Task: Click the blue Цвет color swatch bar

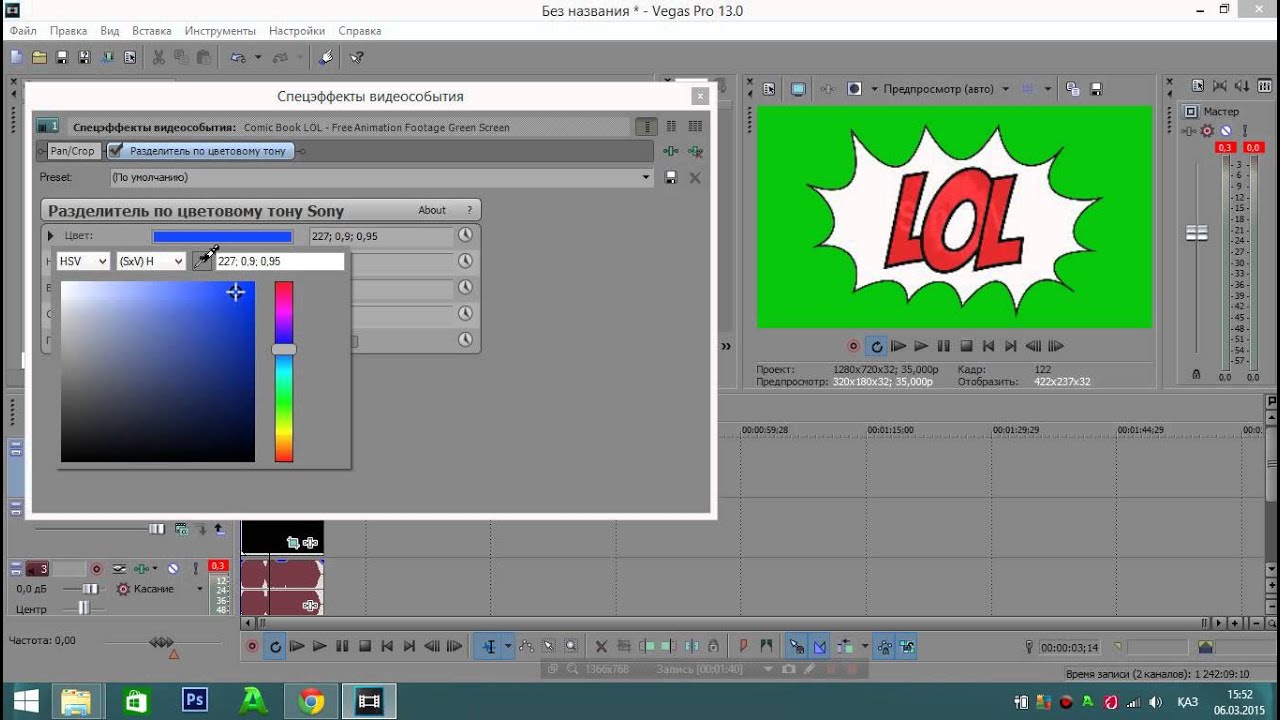Action: [x=222, y=237]
